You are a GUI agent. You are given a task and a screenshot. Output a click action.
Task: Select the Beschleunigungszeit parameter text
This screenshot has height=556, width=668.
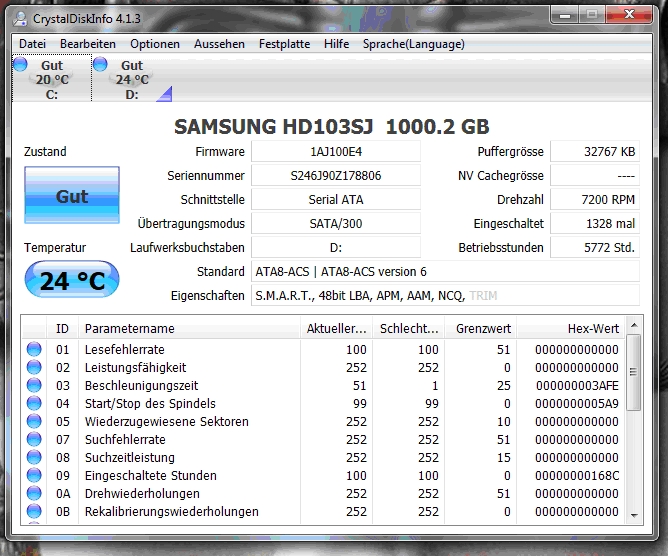point(141,386)
